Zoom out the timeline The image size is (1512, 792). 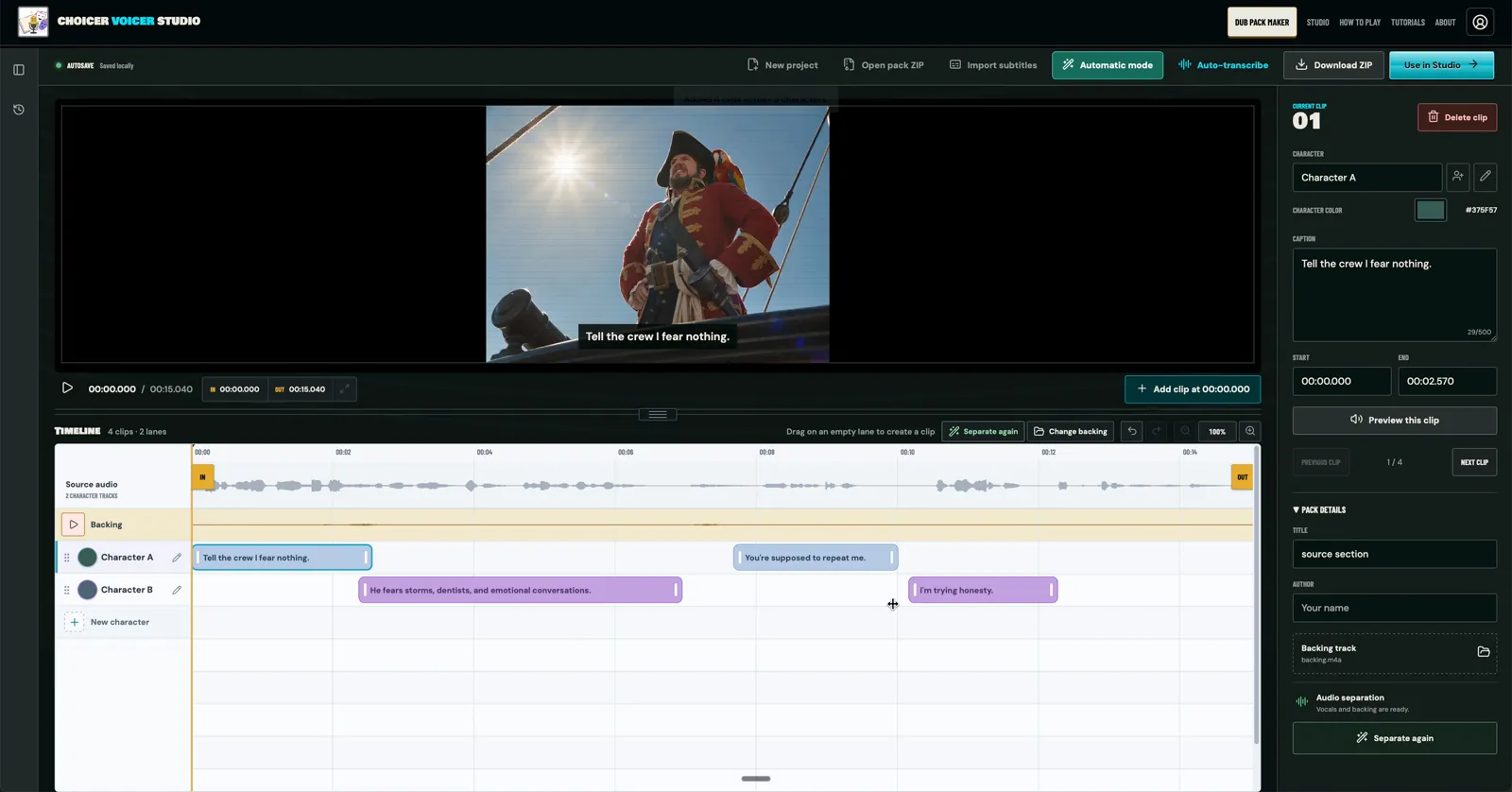1185,431
